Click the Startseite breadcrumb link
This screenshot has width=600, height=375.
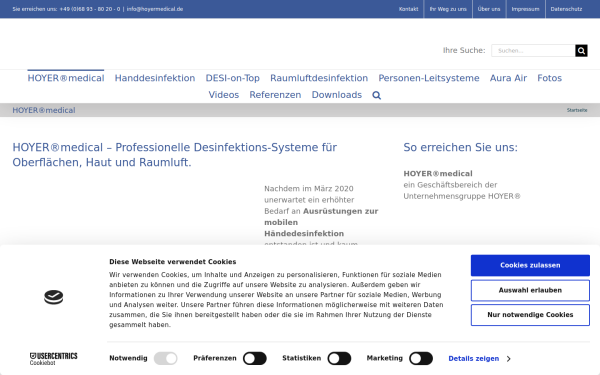tap(577, 110)
